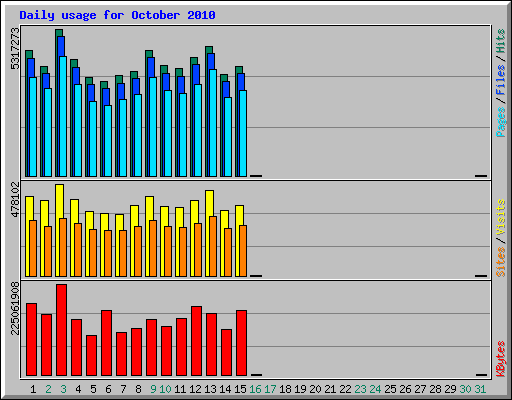Click the 'Daily usage for October 2010' title
The height and width of the screenshot is (400, 512).
tap(117, 15)
